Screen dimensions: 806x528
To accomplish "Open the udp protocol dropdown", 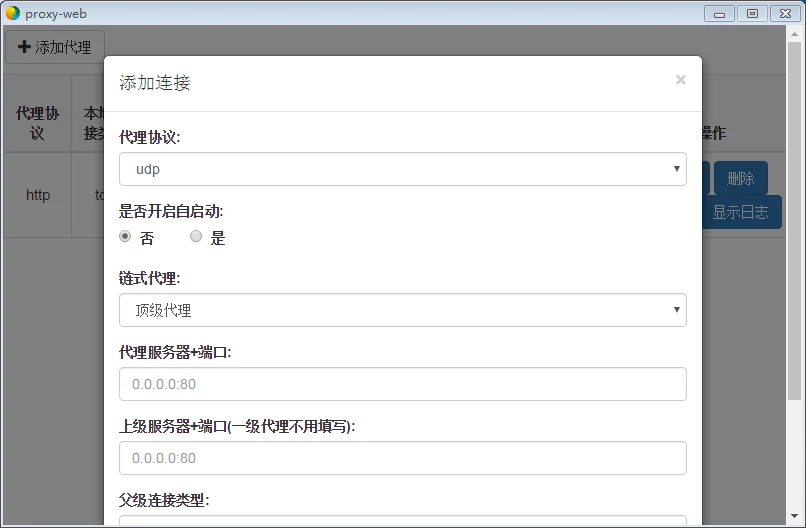I will pos(402,169).
